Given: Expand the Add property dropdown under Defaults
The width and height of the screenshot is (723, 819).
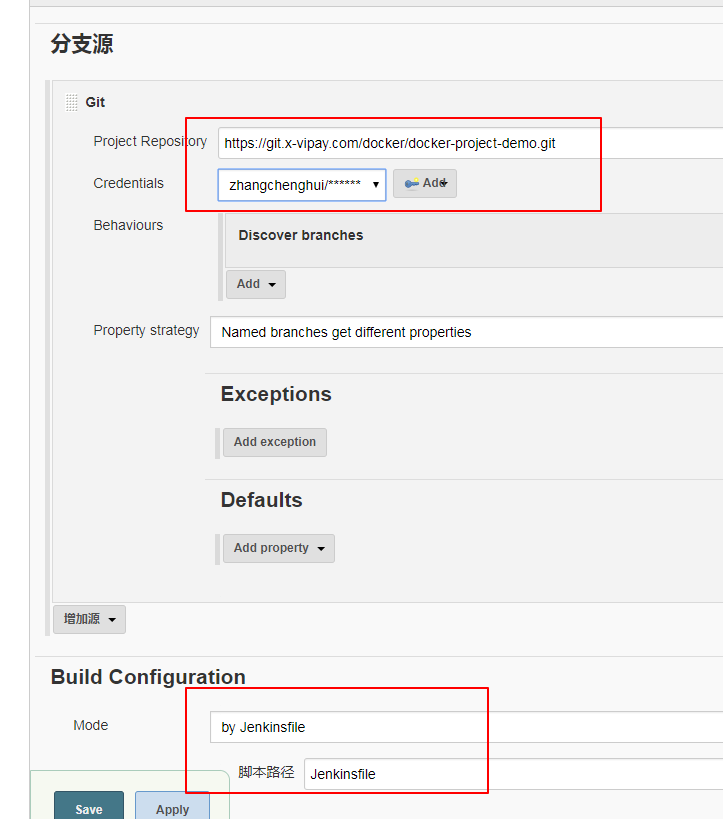Looking at the screenshot, I should [278, 548].
